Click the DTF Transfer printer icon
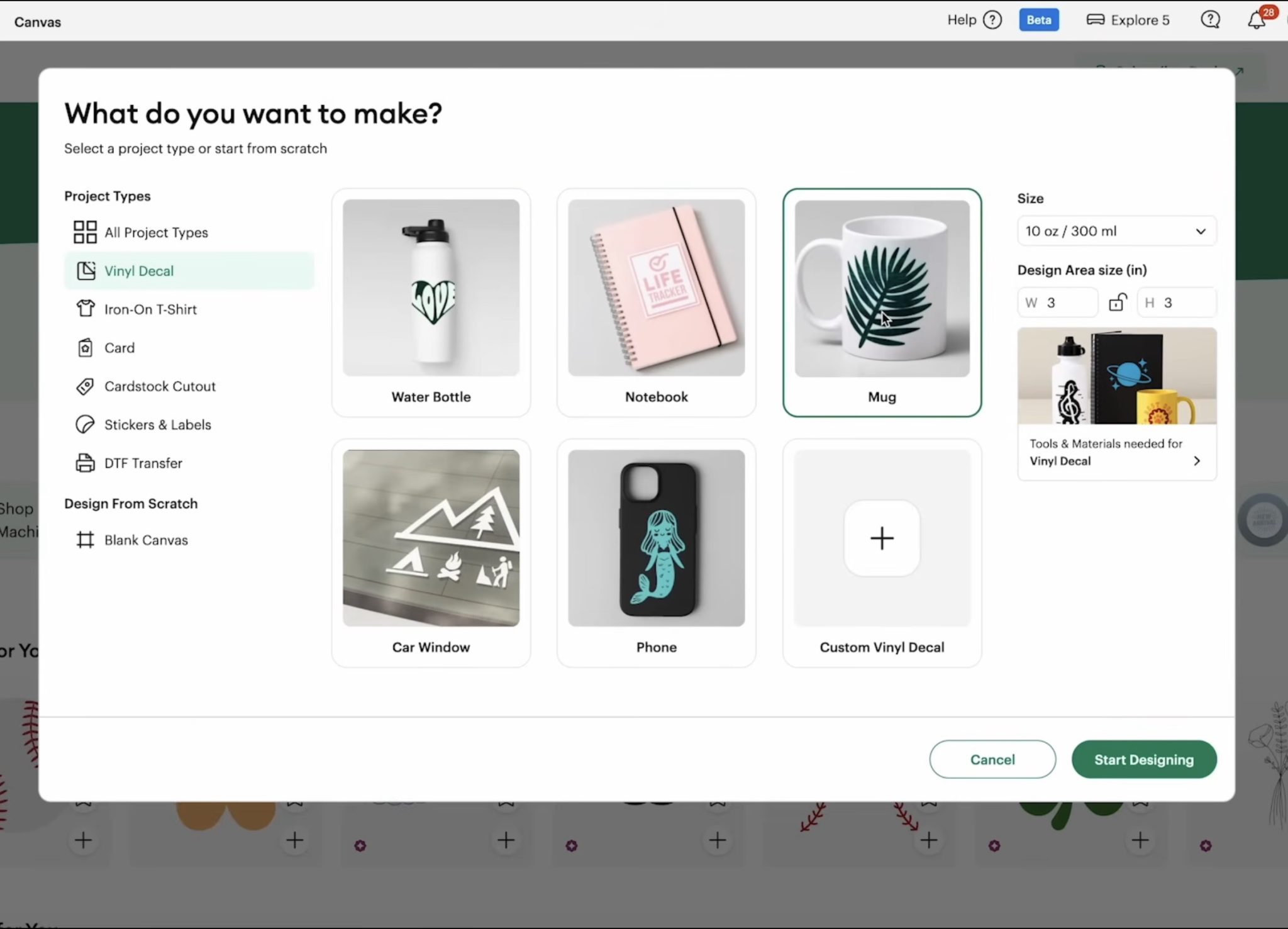This screenshot has width=1288, height=929. 85,463
